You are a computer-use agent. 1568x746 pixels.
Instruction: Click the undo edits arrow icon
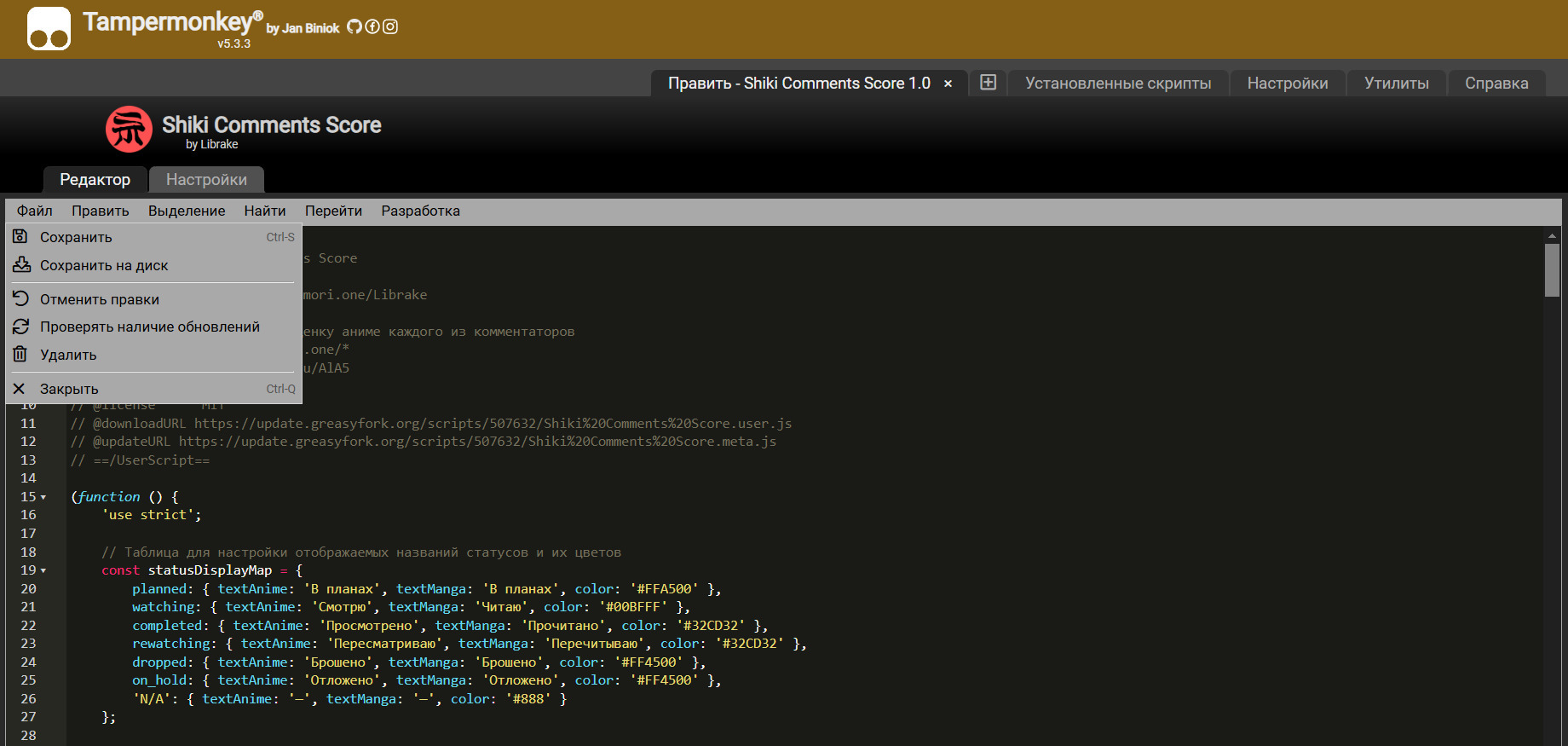click(20, 298)
